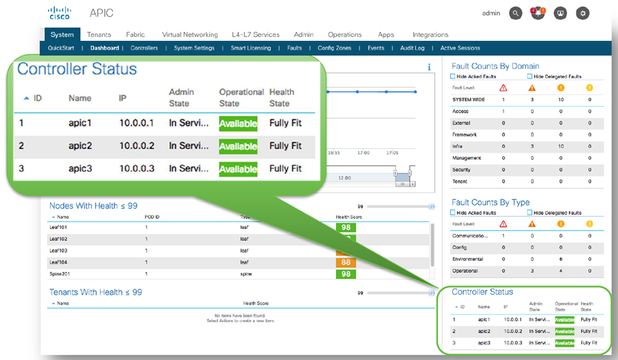Image resolution: width=618 pixels, height=360 pixels.
Task: Click the feedback icon beside the bell
Action: tap(560, 13)
